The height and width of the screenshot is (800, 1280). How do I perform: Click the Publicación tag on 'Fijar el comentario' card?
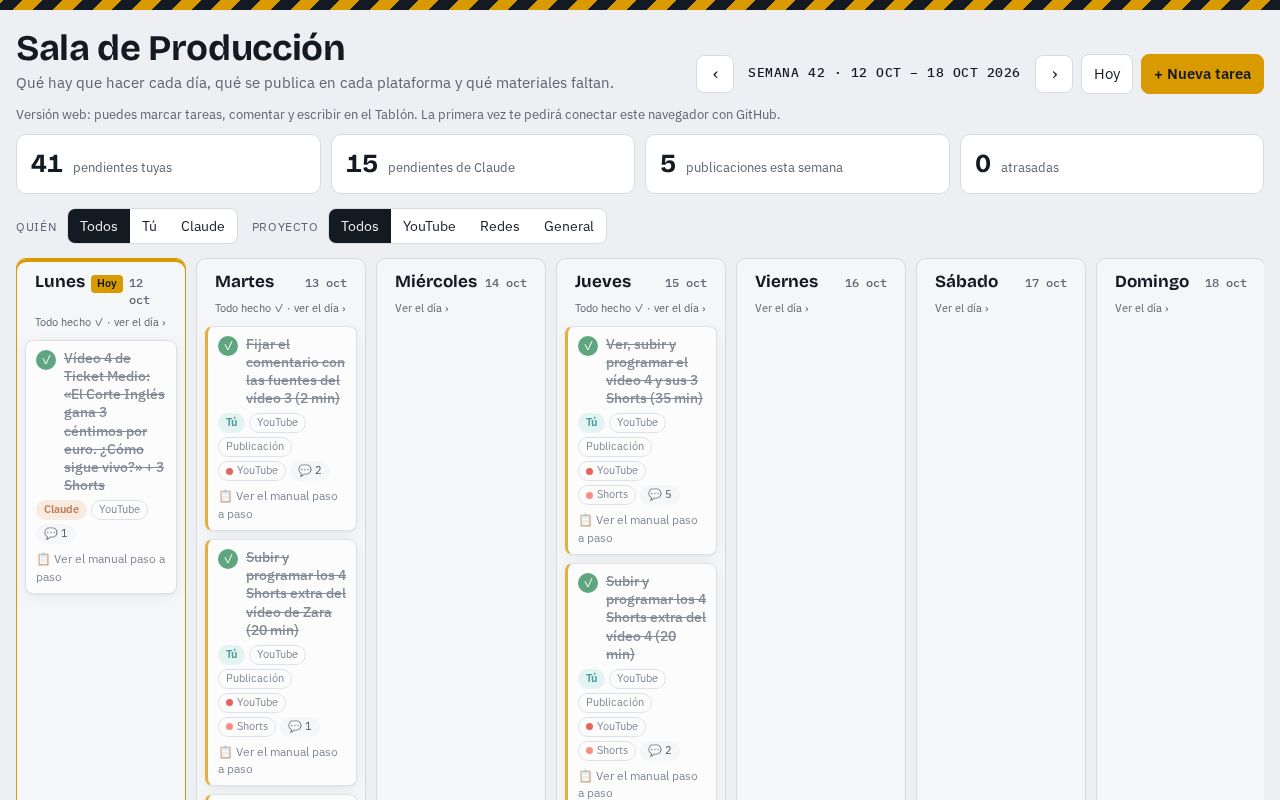coord(255,447)
